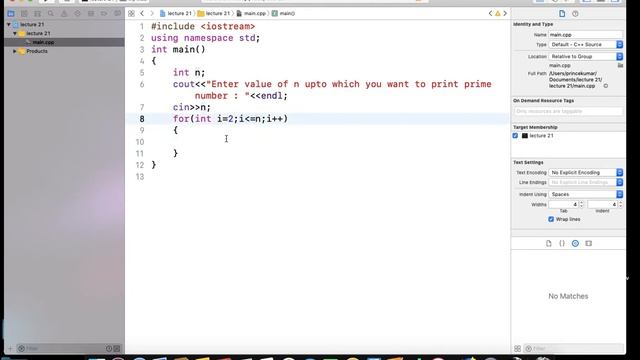Open the Symbol navigator icon
Viewport: 640px width, 360px height.
[x=38, y=13]
